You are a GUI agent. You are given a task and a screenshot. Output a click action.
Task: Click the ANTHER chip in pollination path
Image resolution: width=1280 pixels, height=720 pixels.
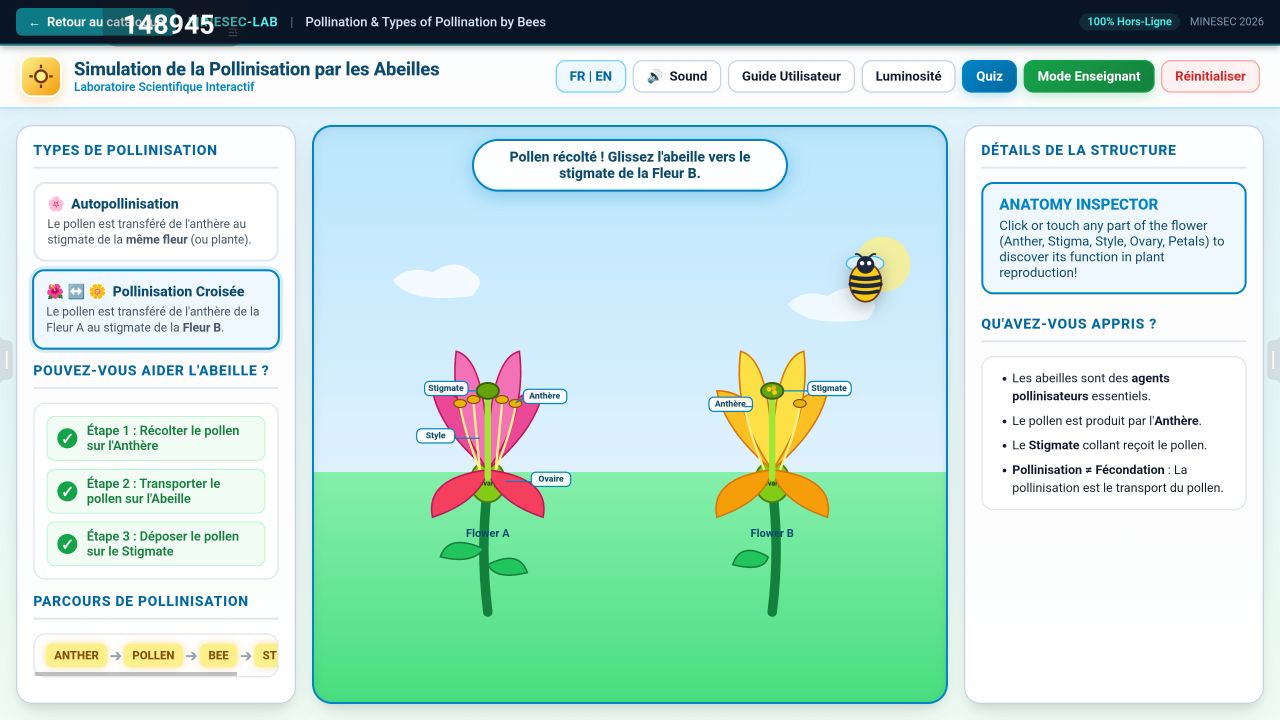77,656
